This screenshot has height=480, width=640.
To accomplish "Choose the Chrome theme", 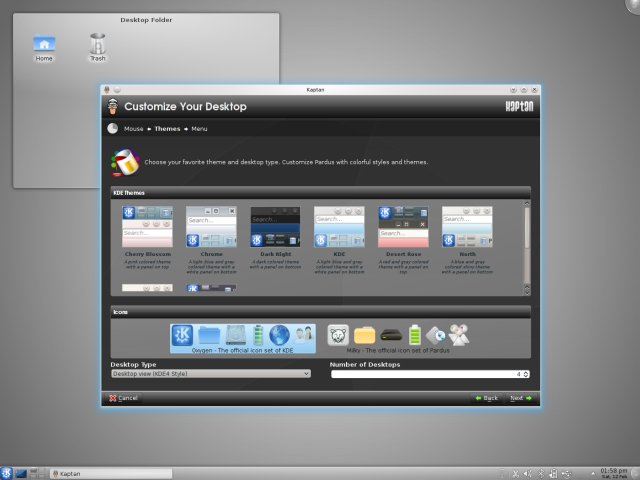I will 211,227.
